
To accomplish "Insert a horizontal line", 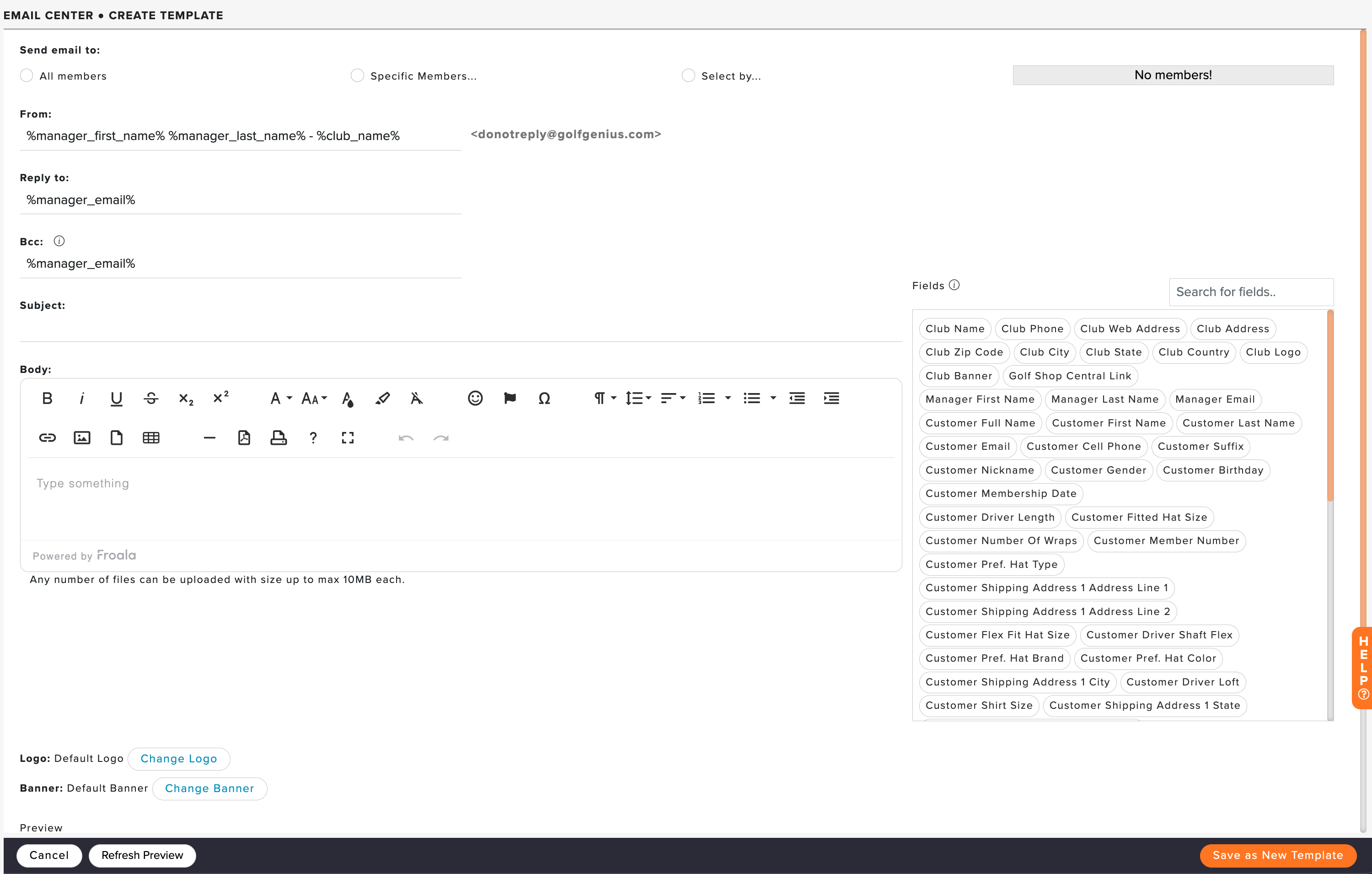I will (x=209, y=438).
